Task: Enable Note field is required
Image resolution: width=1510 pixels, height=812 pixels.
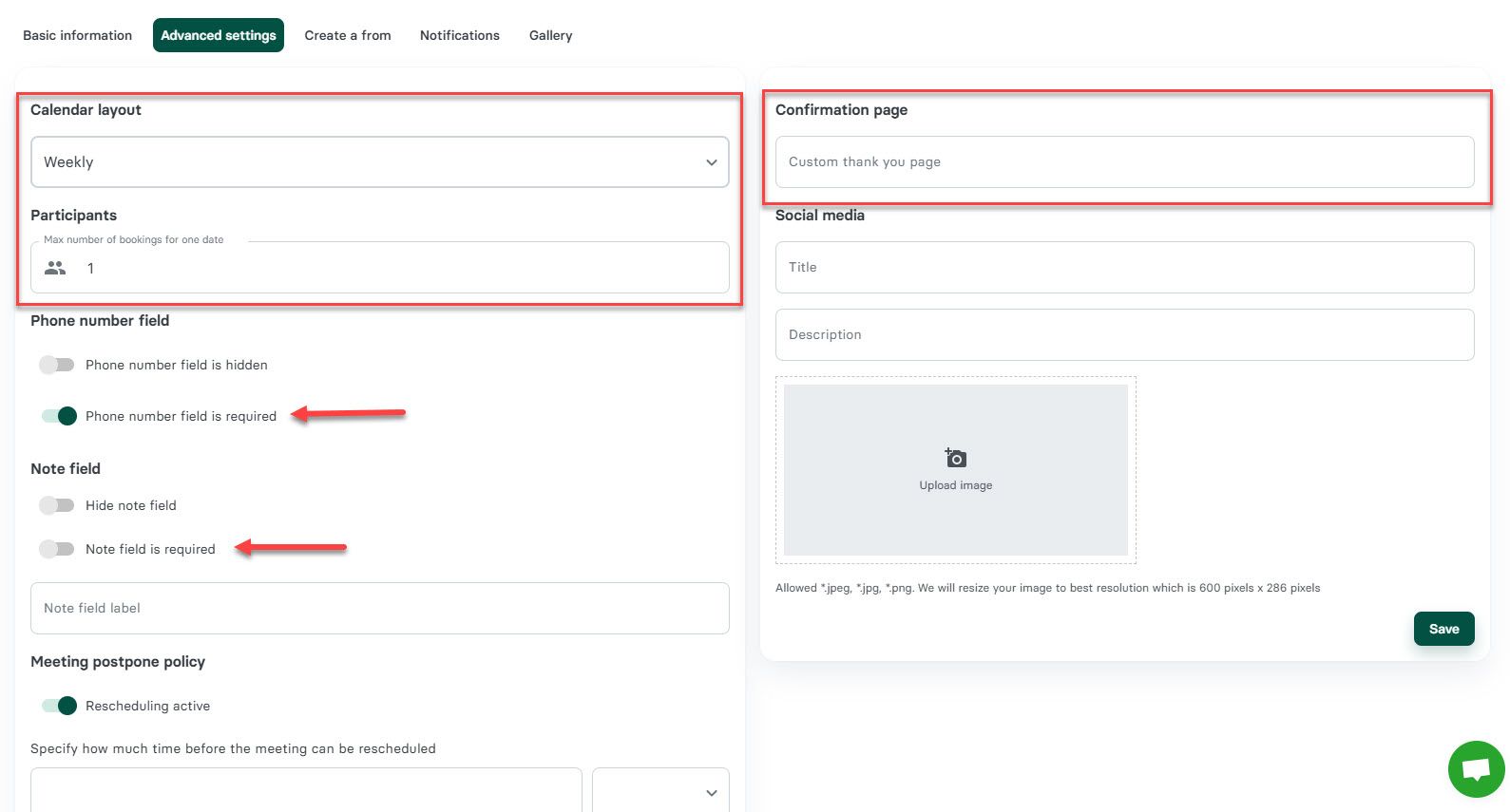Action: 57,549
